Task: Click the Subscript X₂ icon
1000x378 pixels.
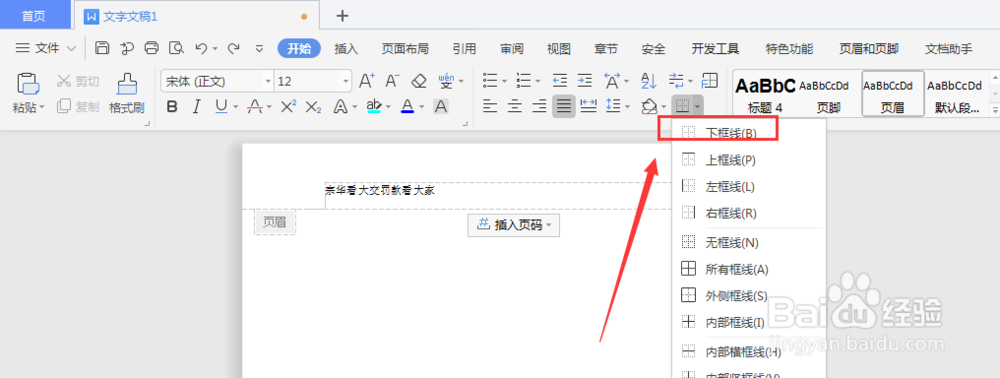Action: point(312,106)
